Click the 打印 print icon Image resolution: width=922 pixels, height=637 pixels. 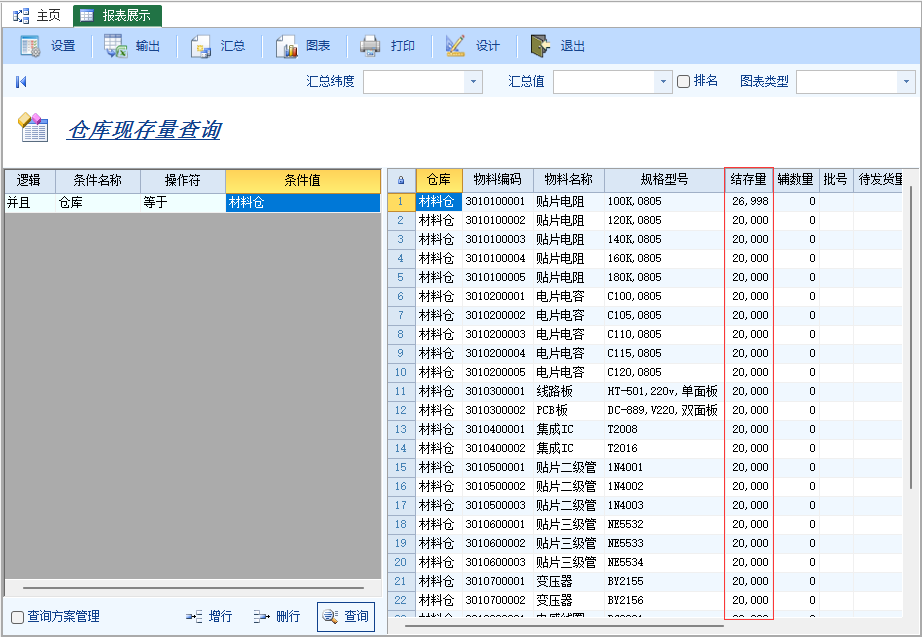click(370, 46)
